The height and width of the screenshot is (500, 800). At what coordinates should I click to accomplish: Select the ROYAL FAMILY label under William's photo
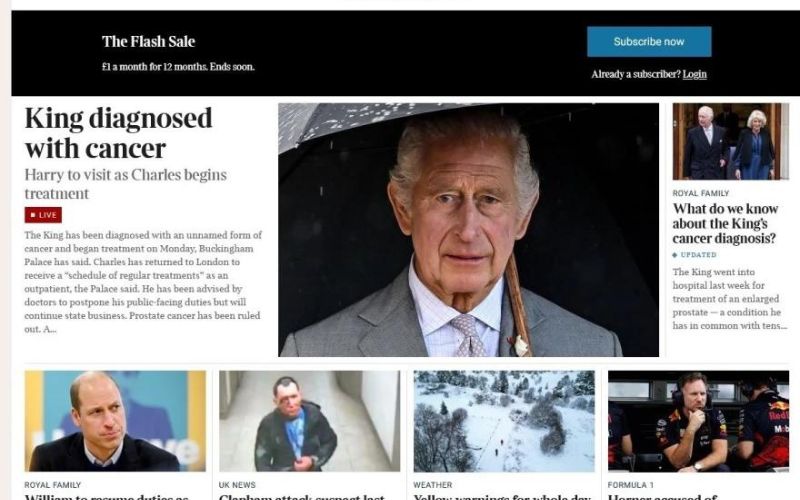[x=53, y=485]
